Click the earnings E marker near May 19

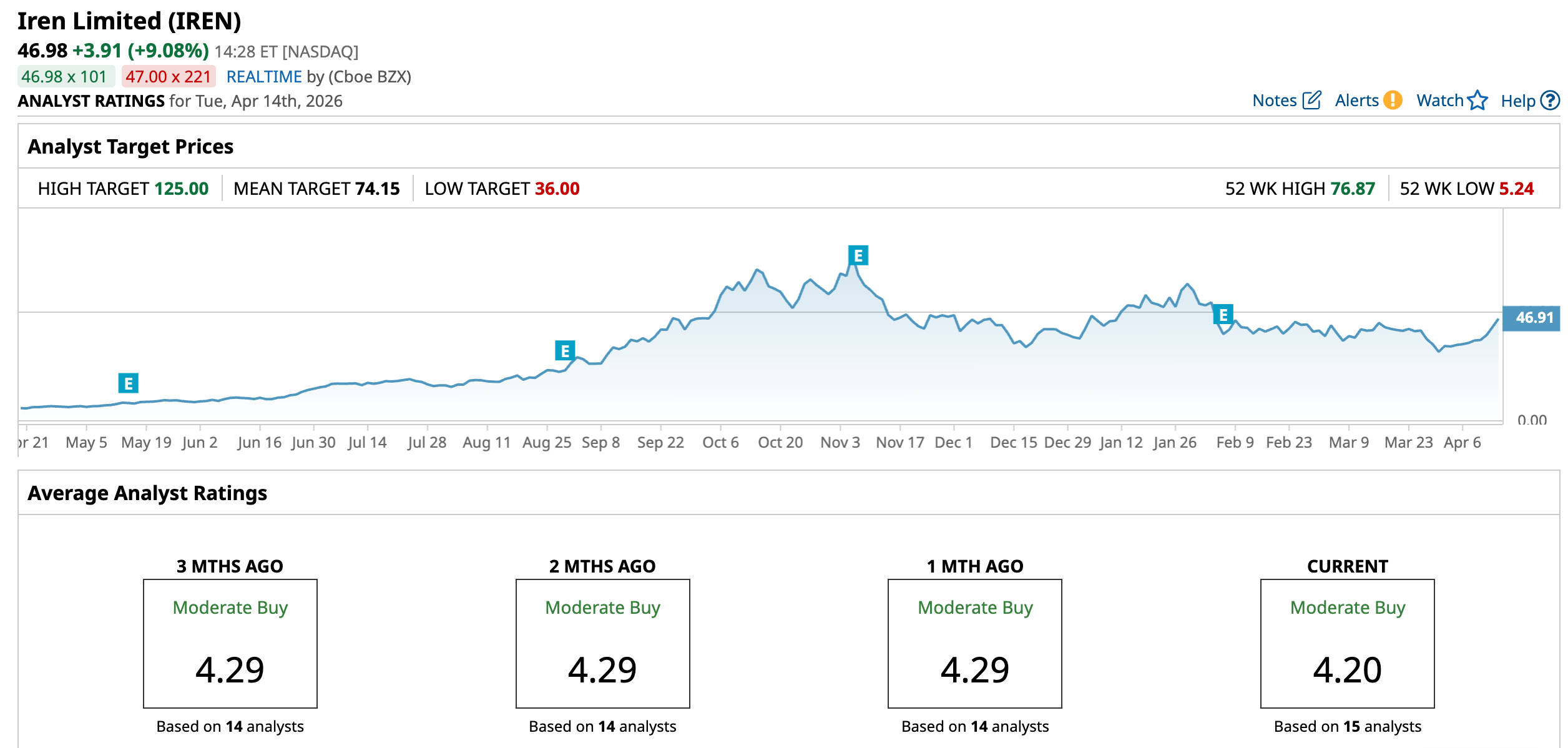pyautogui.click(x=129, y=383)
